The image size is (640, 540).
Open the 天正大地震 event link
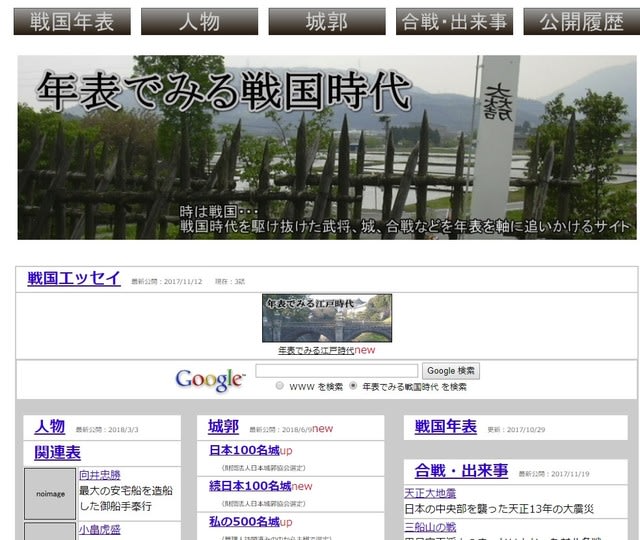tap(430, 493)
